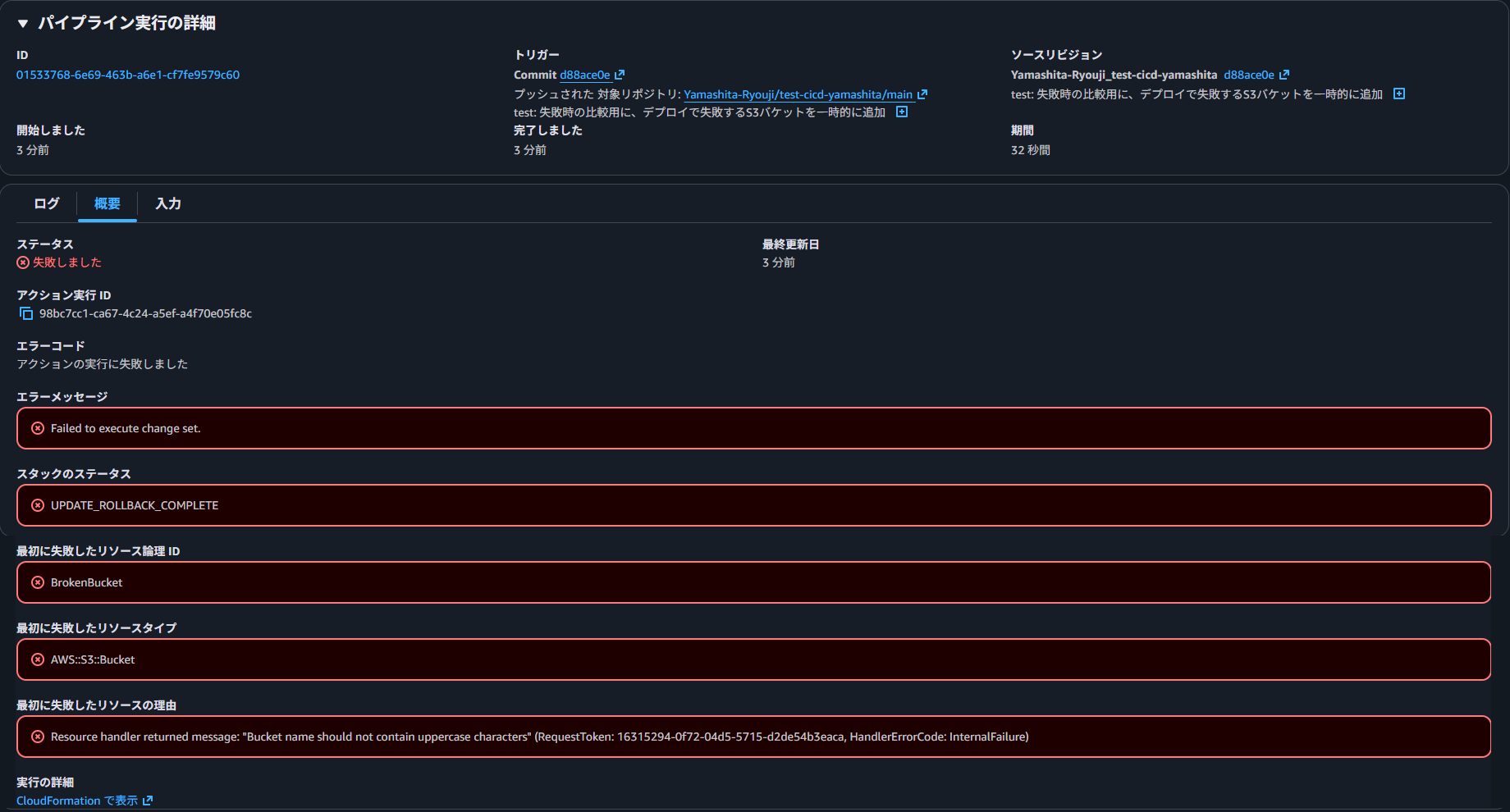Collapse the パイプライン実行の詳細 section
The height and width of the screenshot is (812, 1510).
pyautogui.click(x=23, y=24)
